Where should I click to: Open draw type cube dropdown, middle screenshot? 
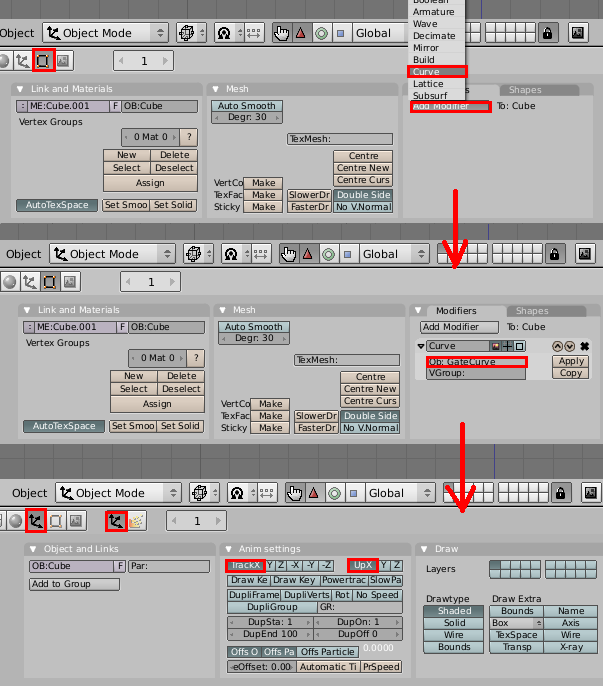[198, 254]
